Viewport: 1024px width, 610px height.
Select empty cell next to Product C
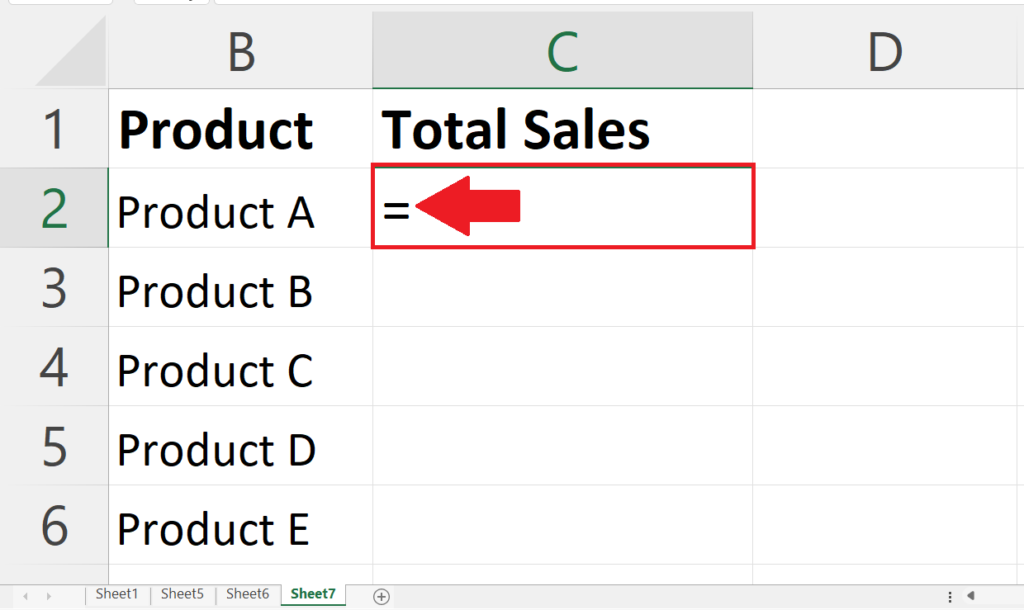click(562, 366)
